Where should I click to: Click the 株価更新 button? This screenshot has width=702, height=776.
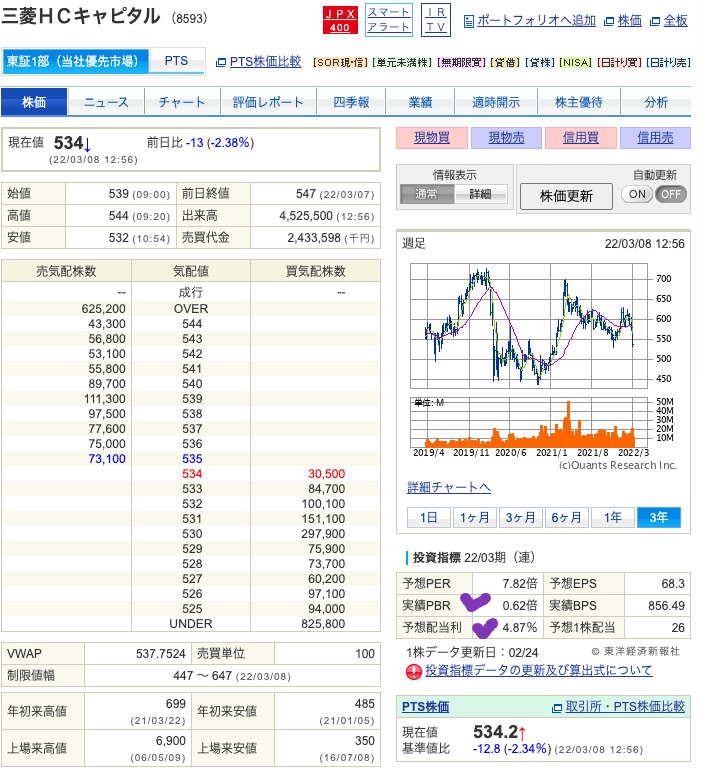coord(566,196)
